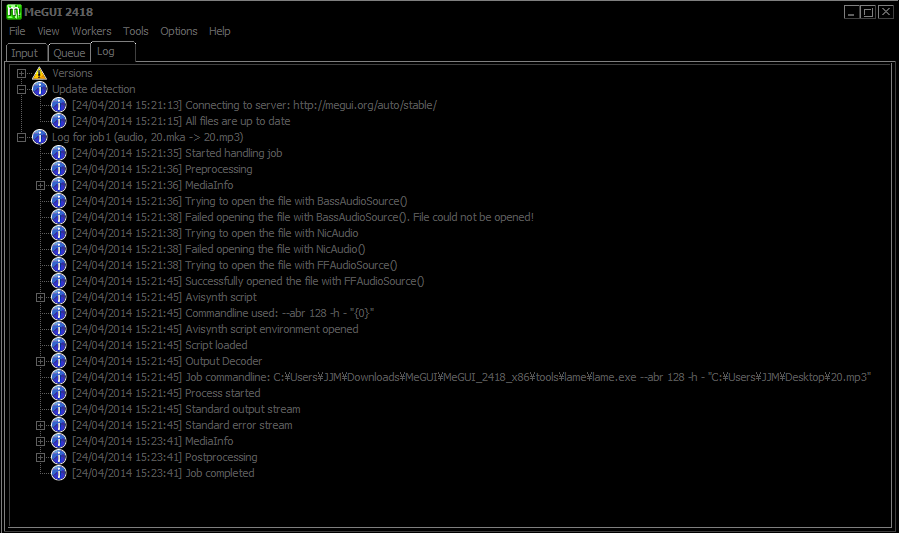
Task: Switch to the Input tab
Action: (x=25, y=53)
